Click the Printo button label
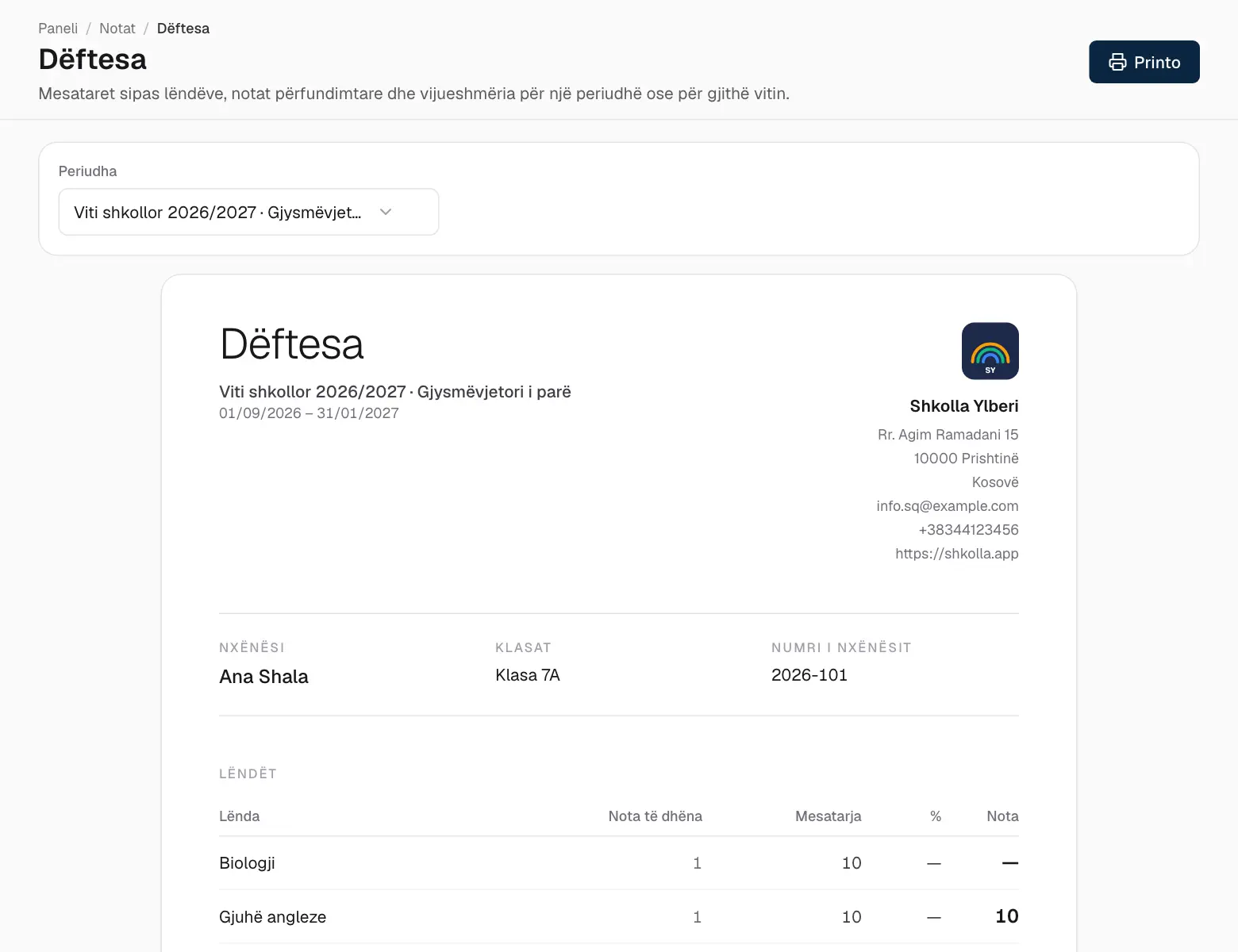This screenshot has width=1238, height=952. pos(1157,62)
